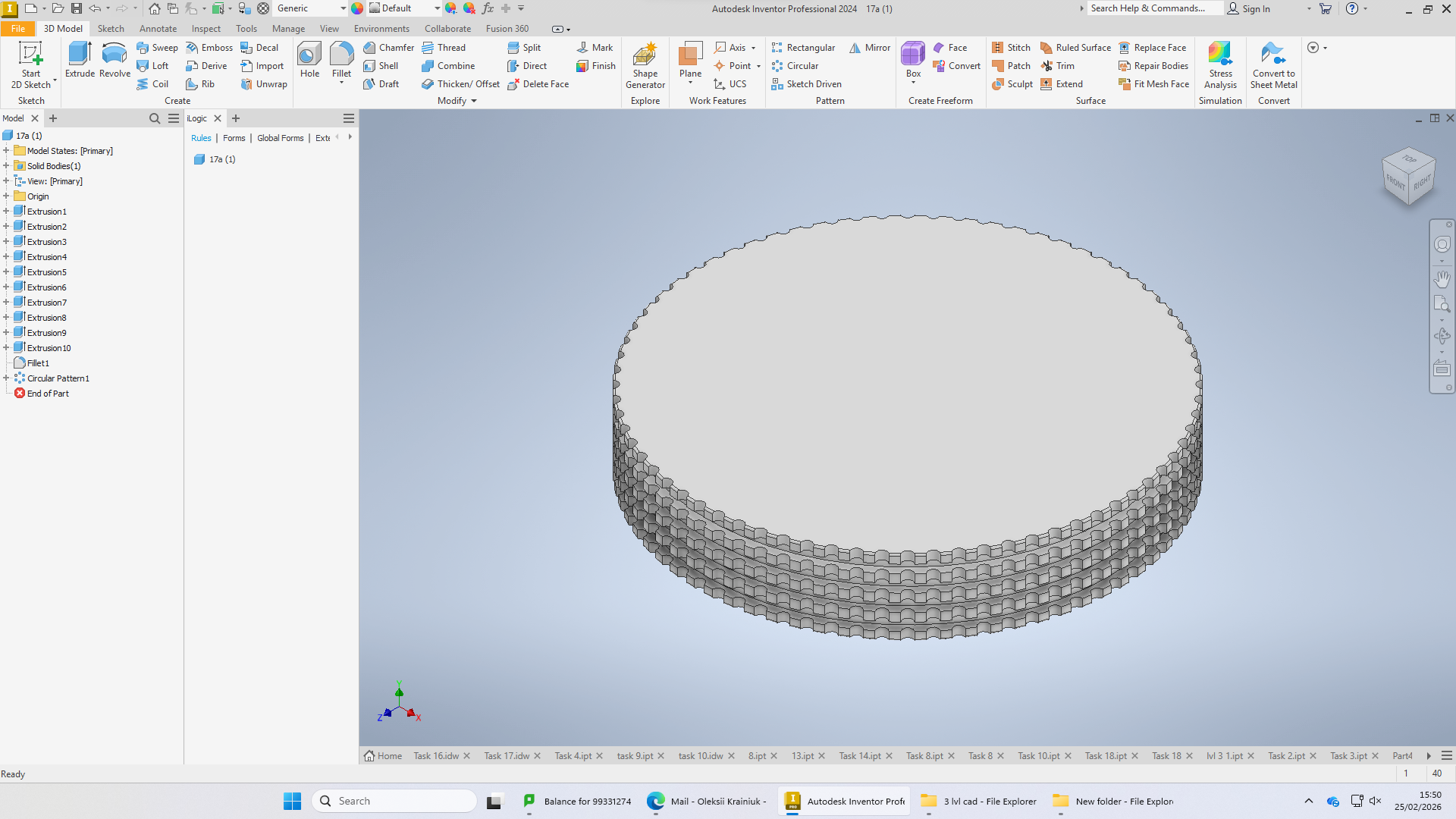Screen dimensions: 1456x819
Task: Switch to Task 14.ipt document tab
Action: click(x=860, y=755)
